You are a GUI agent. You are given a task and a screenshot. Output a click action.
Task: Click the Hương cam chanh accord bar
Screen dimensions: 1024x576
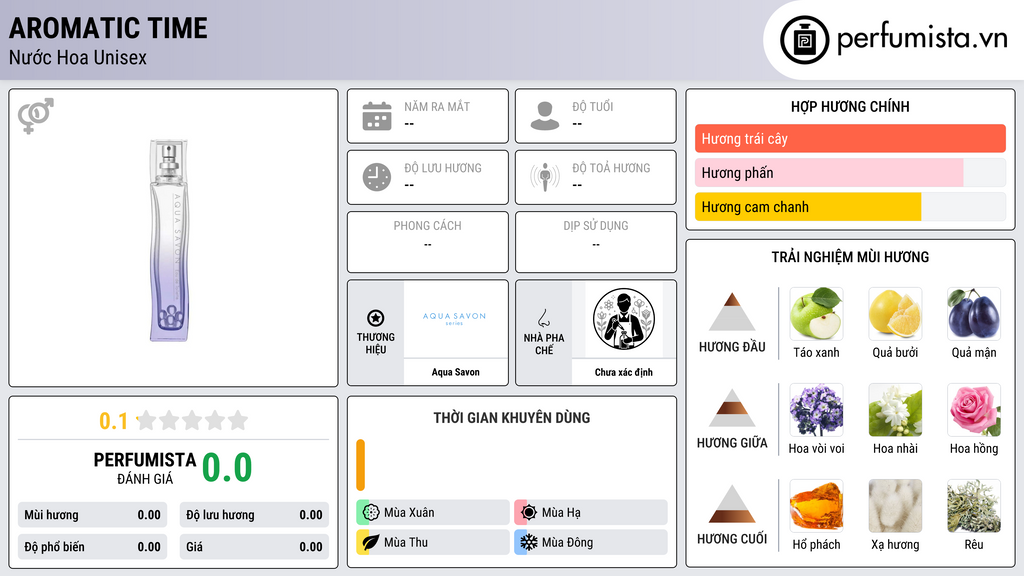pyautogui.click(x=850, y=206)
